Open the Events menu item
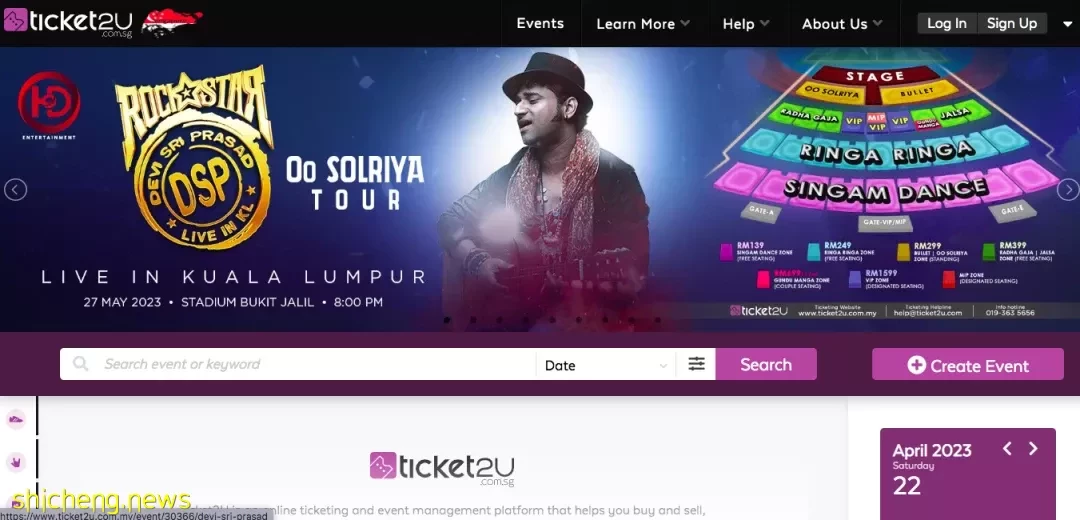The width and height of the screenshot is (1080, 520). pos(540,23)
